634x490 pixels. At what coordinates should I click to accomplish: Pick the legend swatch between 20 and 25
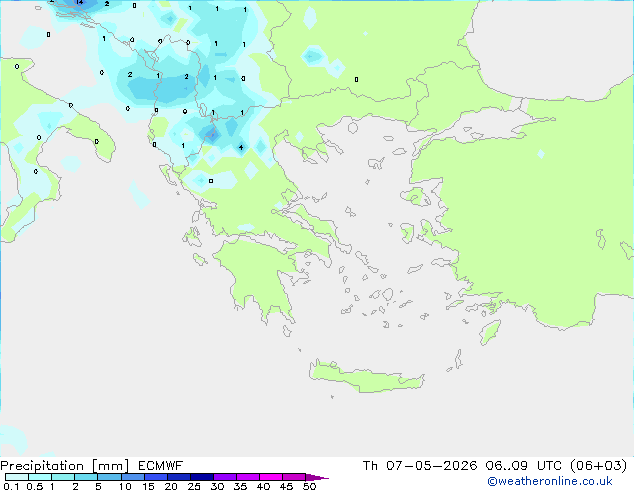pos(179,477)
